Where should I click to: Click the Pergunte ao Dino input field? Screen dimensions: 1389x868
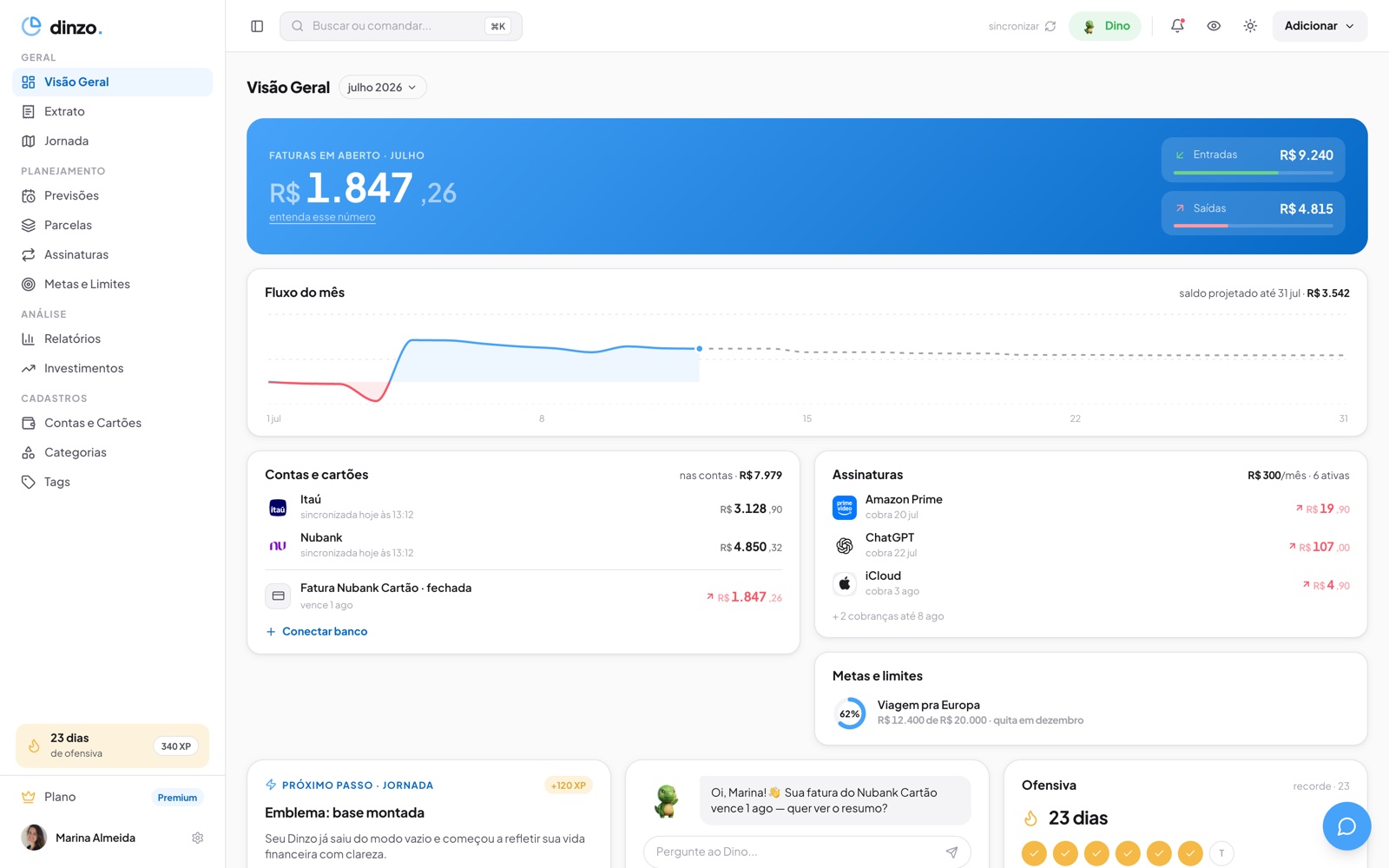point(806,852)
